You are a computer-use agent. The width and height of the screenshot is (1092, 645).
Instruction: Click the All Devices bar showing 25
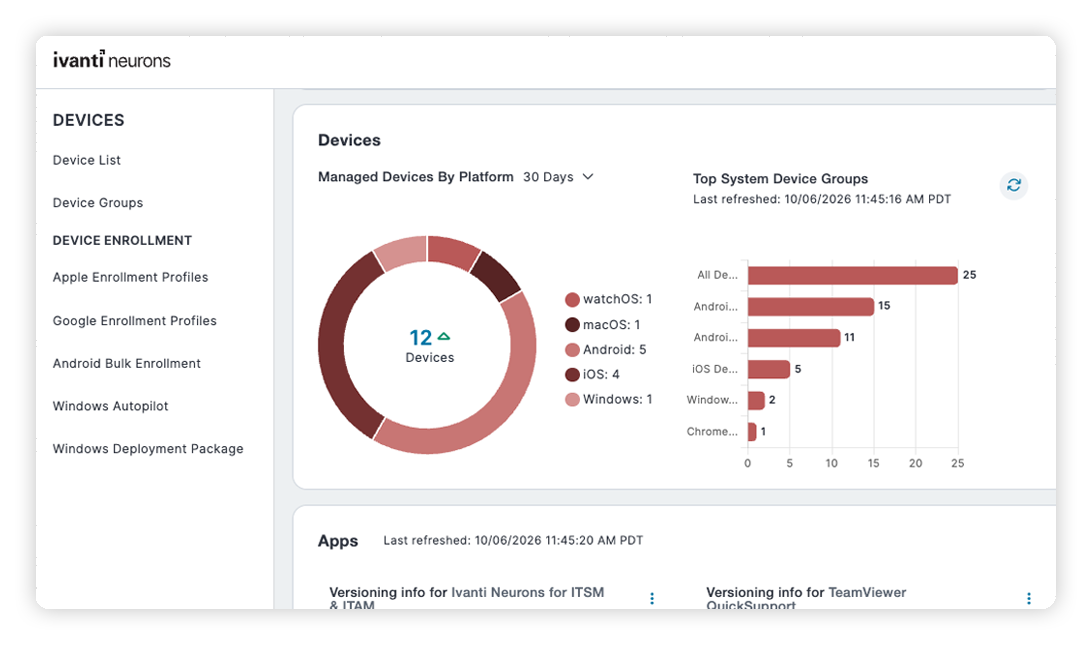tap(852, 275)
